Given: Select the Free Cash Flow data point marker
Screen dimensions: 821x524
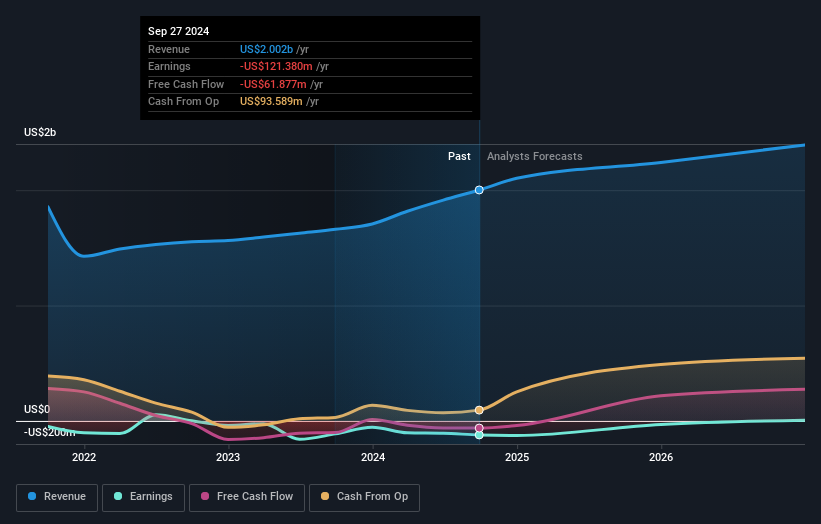Looking at the screenshot, I should point(479,428).
